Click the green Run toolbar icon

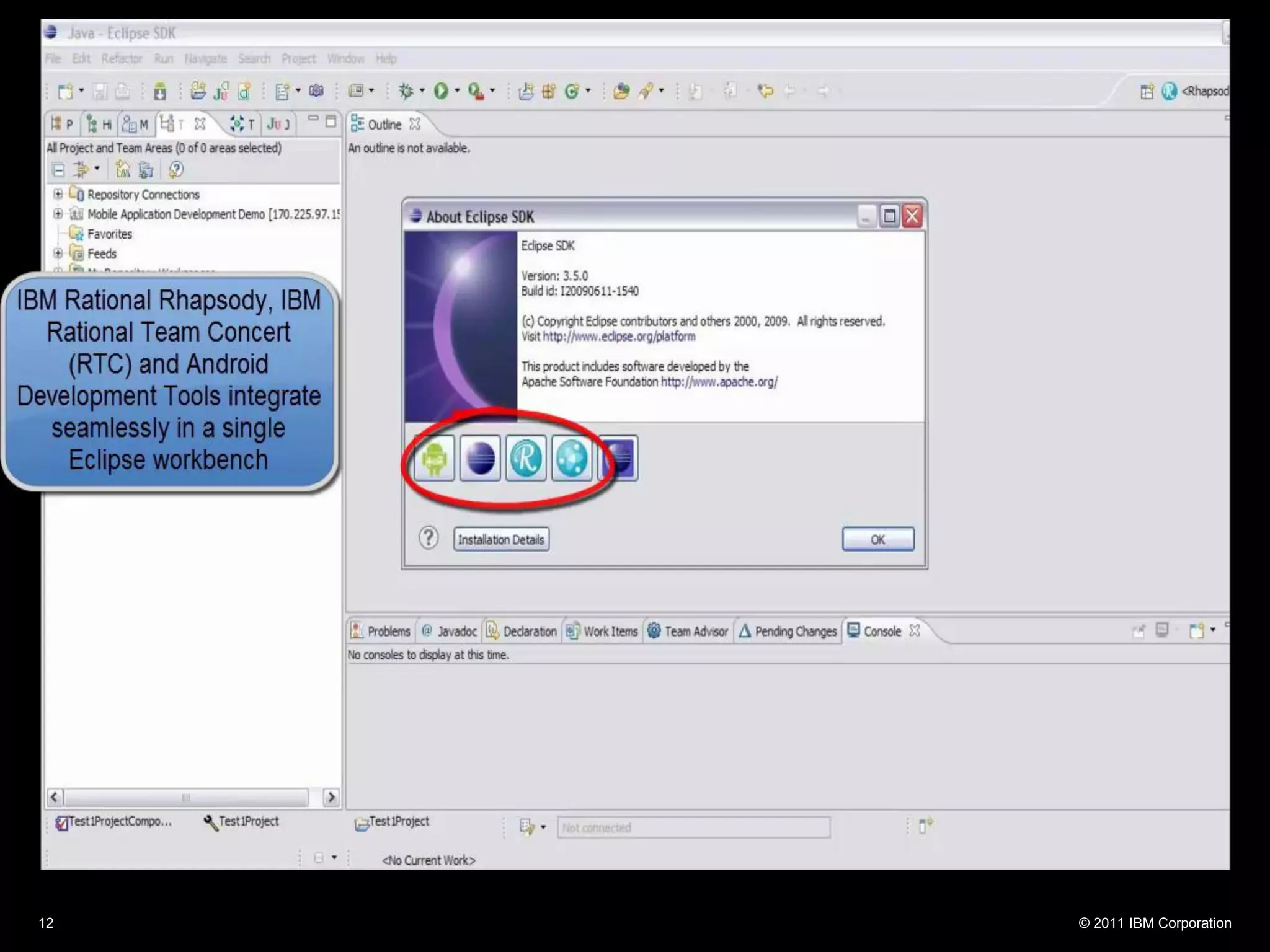[x=440, y=91]
